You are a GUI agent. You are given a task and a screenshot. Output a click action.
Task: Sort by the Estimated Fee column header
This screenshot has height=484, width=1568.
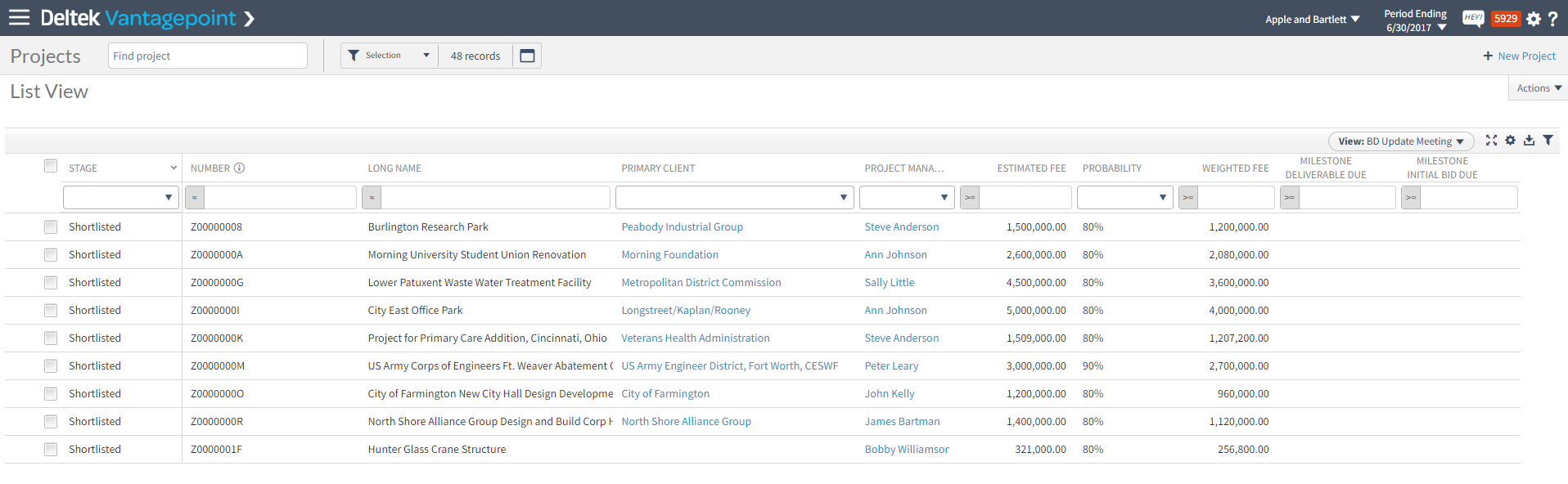[1031, 168]
